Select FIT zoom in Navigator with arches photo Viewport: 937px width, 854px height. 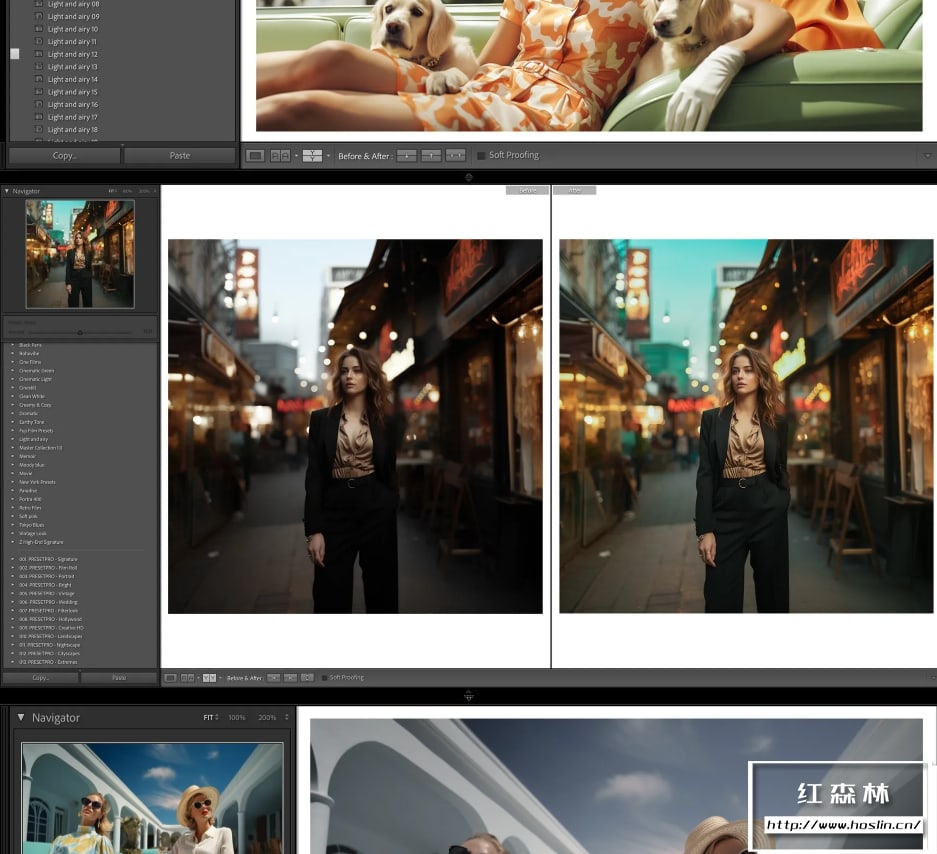click(x=209, y=718)
